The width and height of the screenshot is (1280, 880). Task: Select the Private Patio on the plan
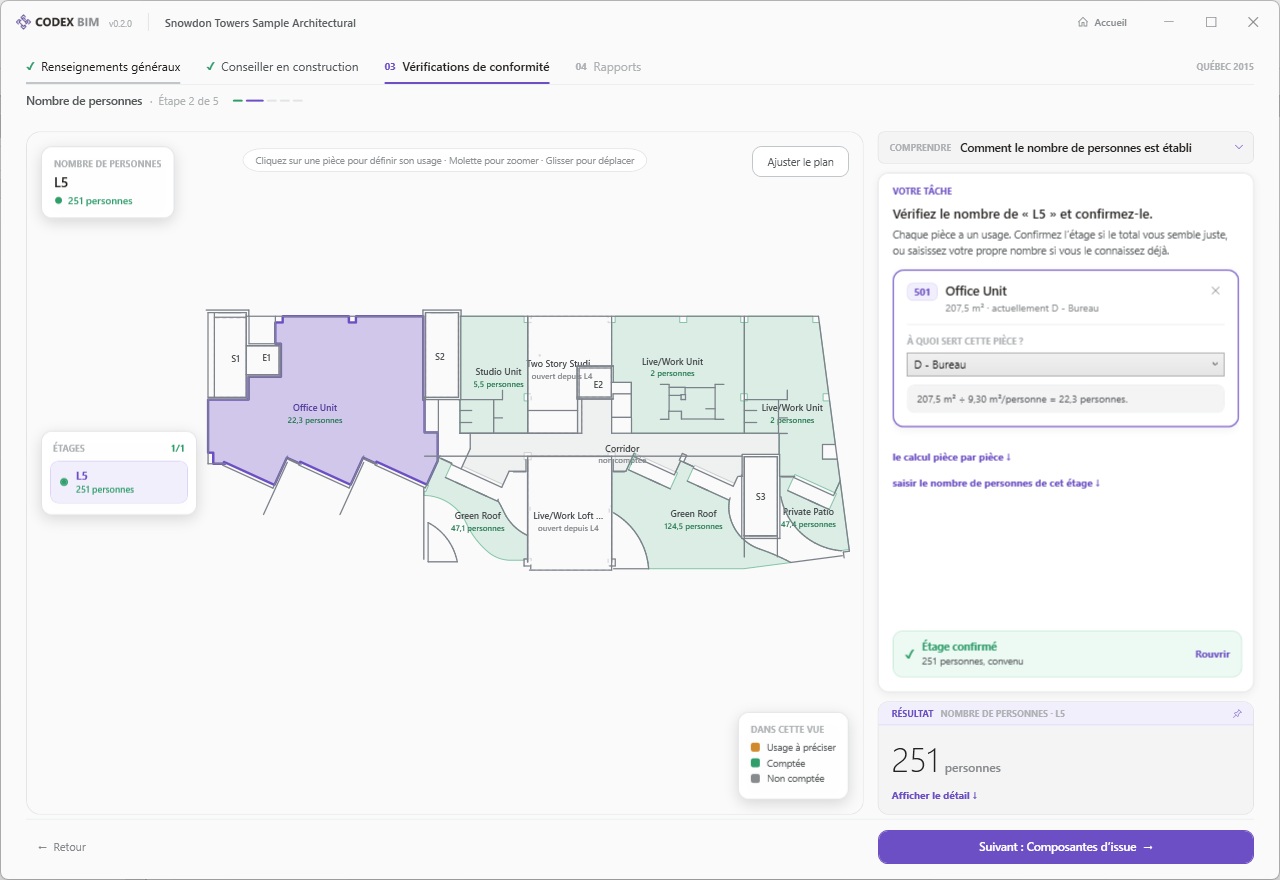point(808,517)
